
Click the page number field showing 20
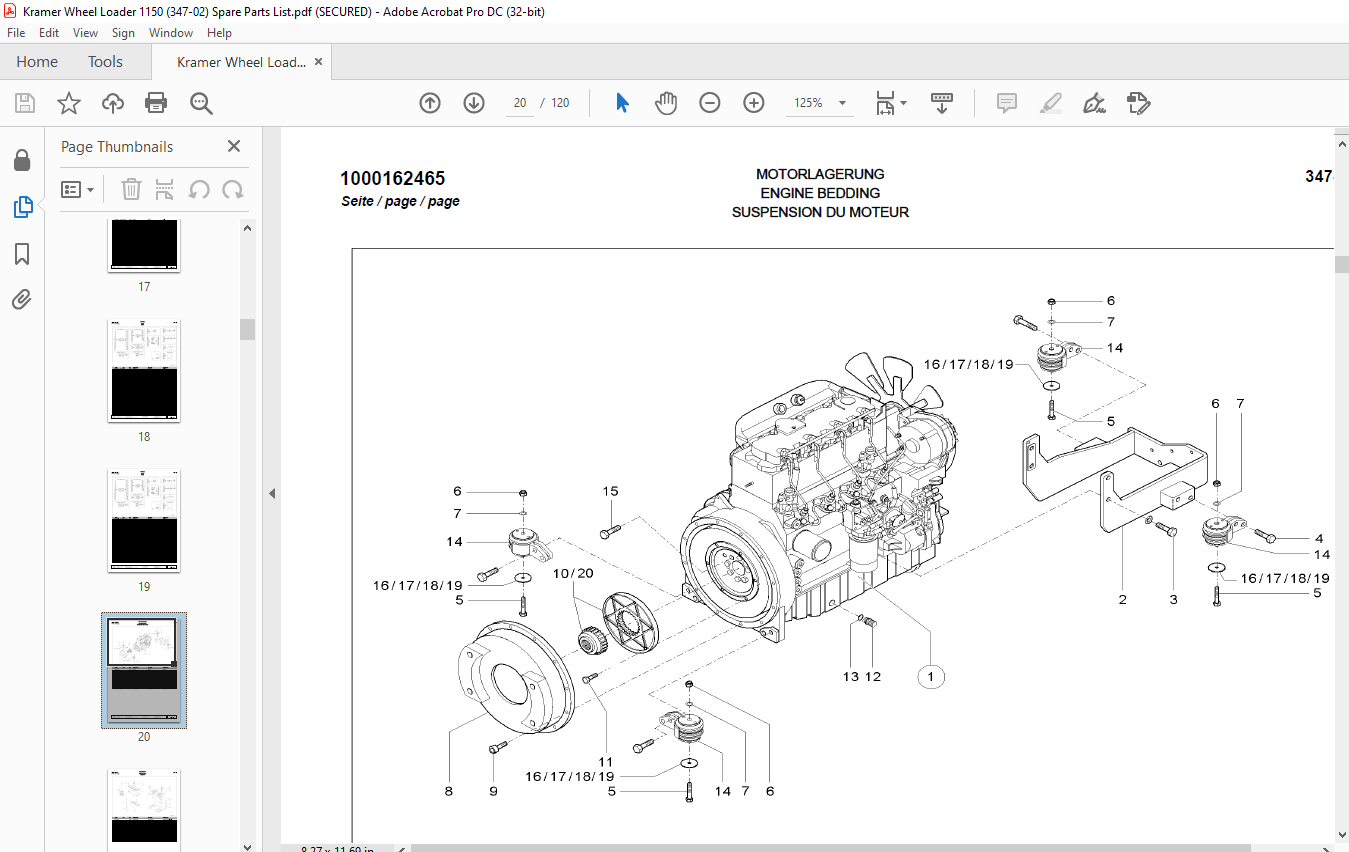520,103
